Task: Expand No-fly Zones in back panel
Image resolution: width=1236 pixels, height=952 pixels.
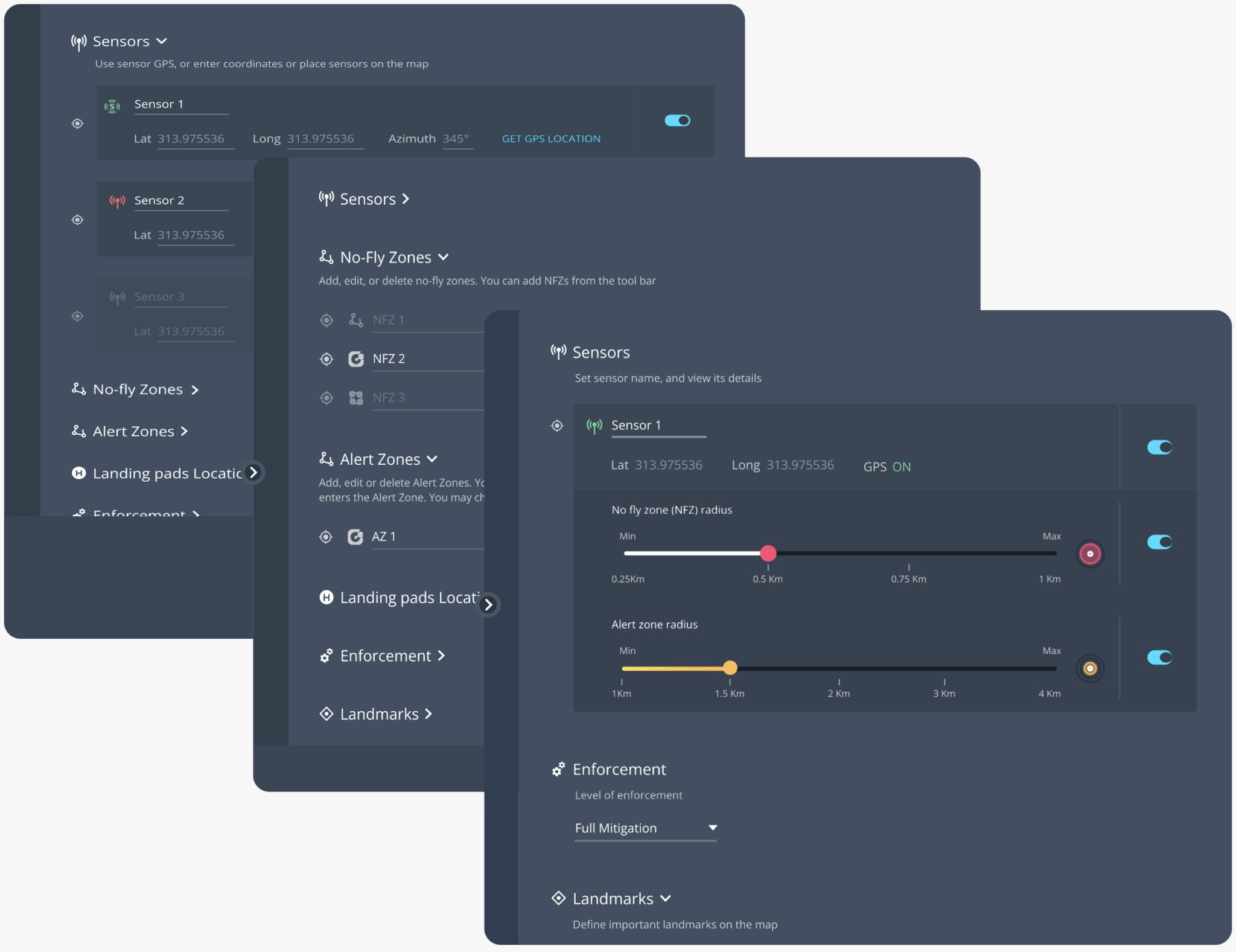Action: [195, 390]
